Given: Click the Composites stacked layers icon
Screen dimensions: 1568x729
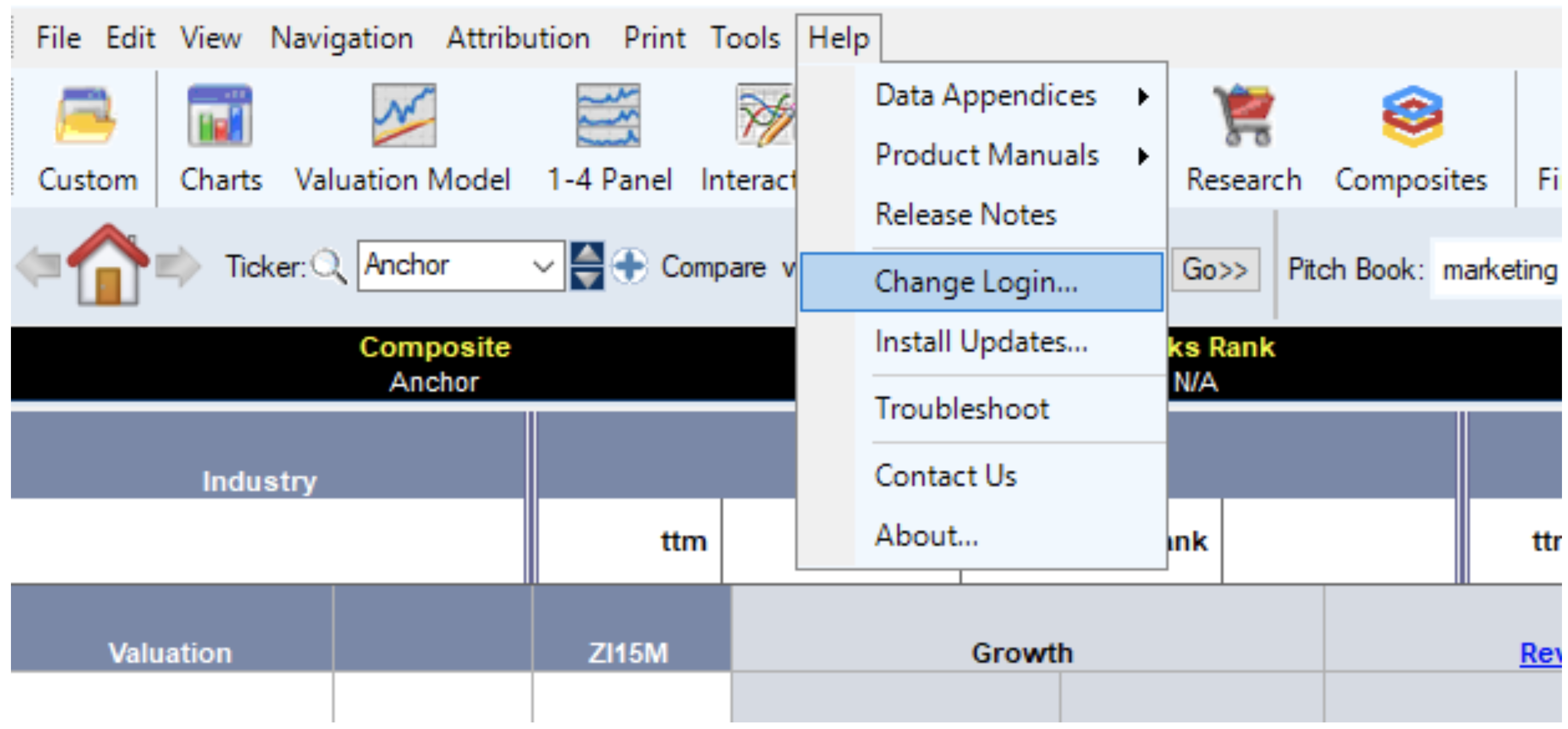Looking at the screenshot, I should tap(1411, 115).
